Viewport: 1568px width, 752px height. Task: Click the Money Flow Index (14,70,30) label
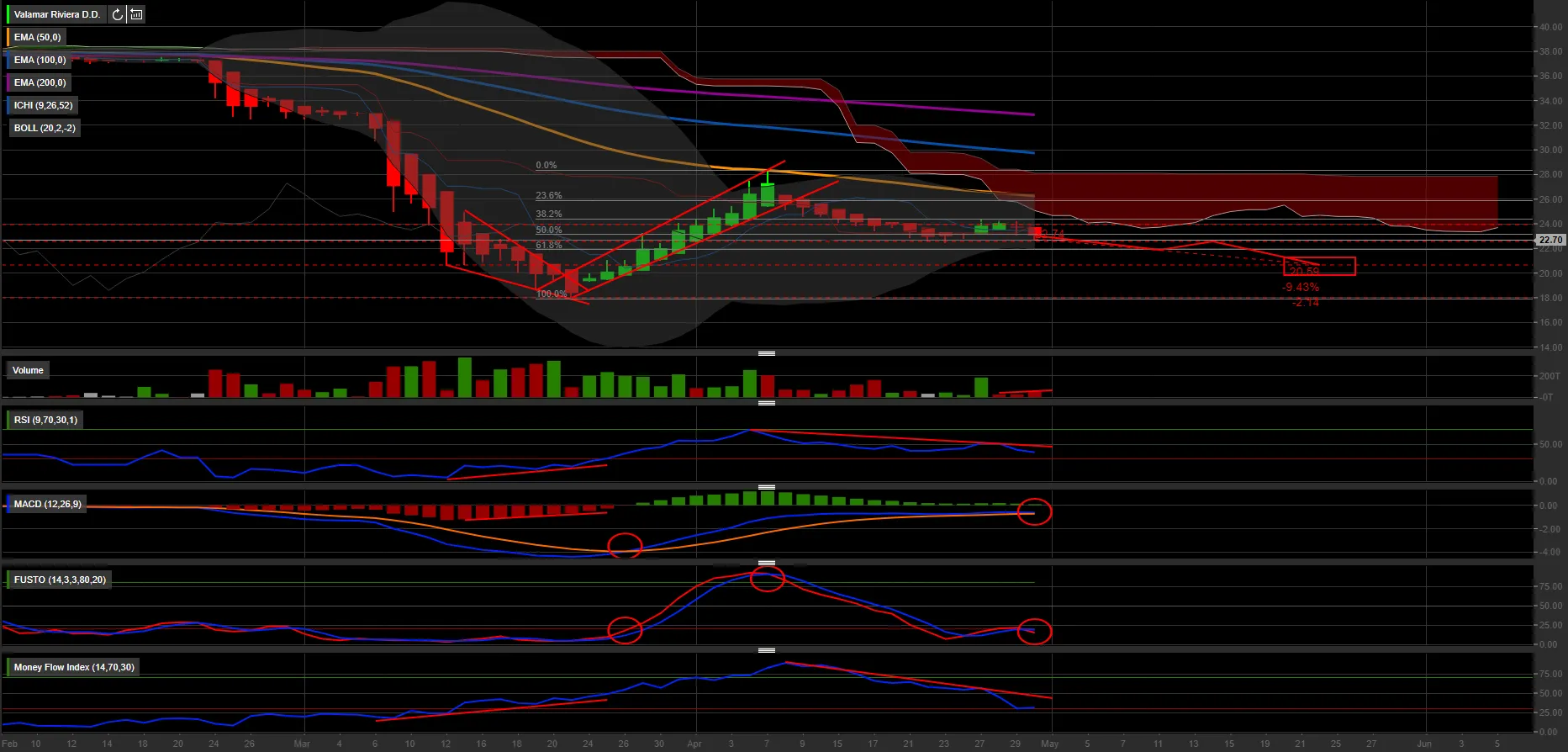click(74, 667)
